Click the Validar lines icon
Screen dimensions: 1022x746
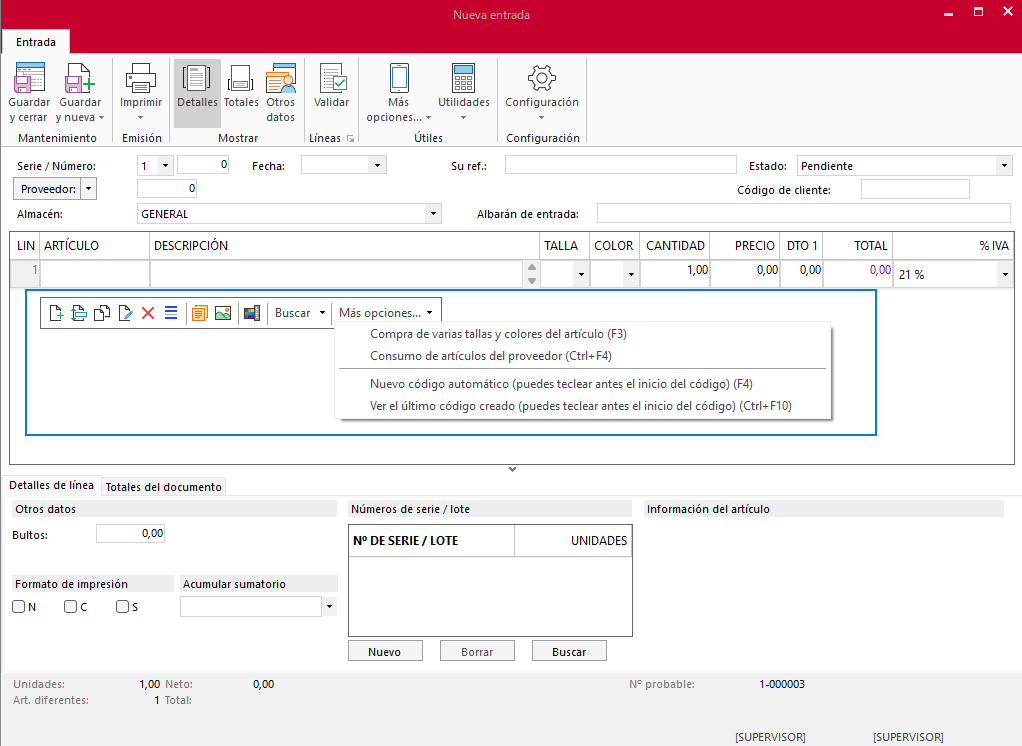tap(332, 78)
